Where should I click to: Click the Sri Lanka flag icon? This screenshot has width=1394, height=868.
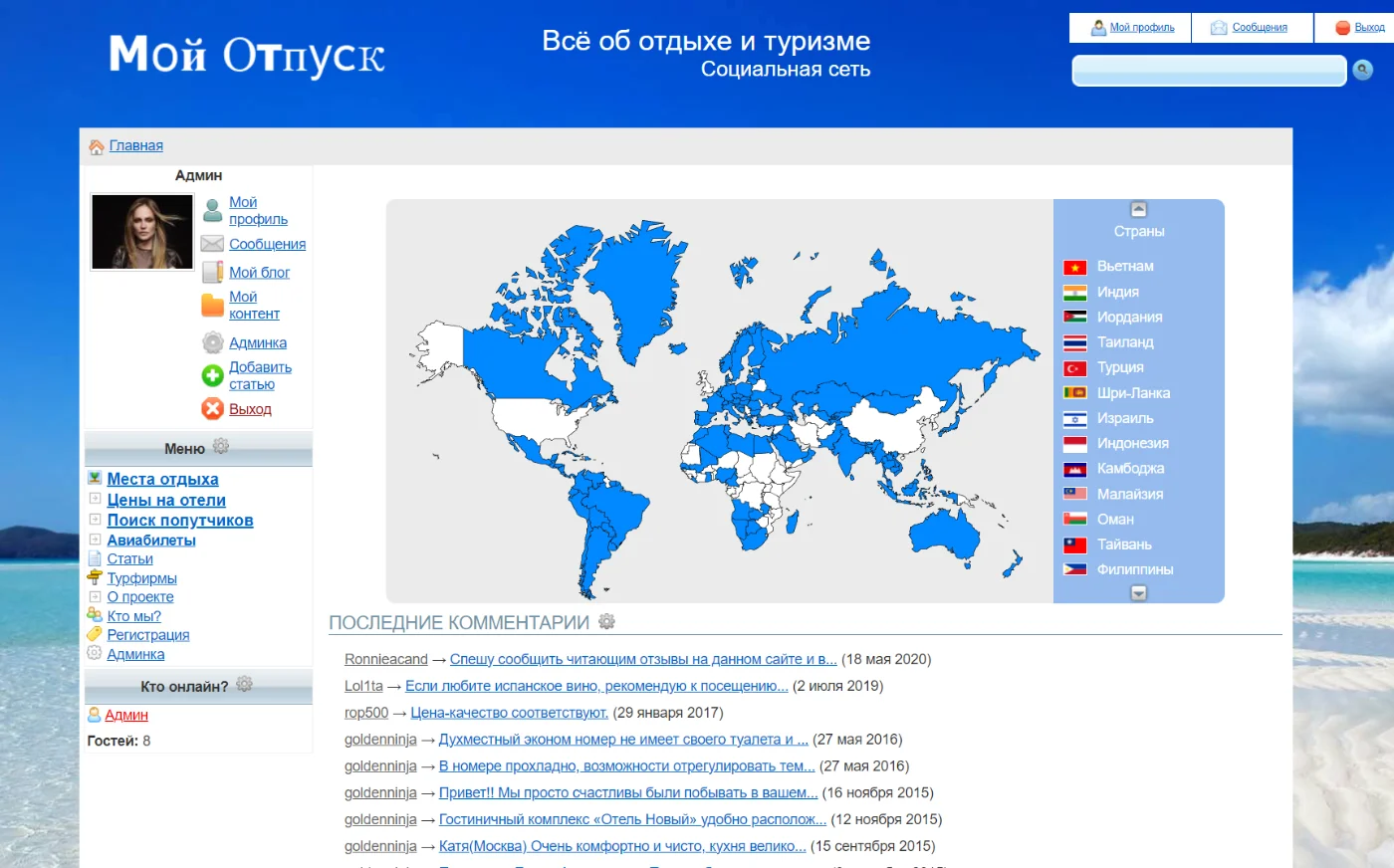click(1074, 393)
